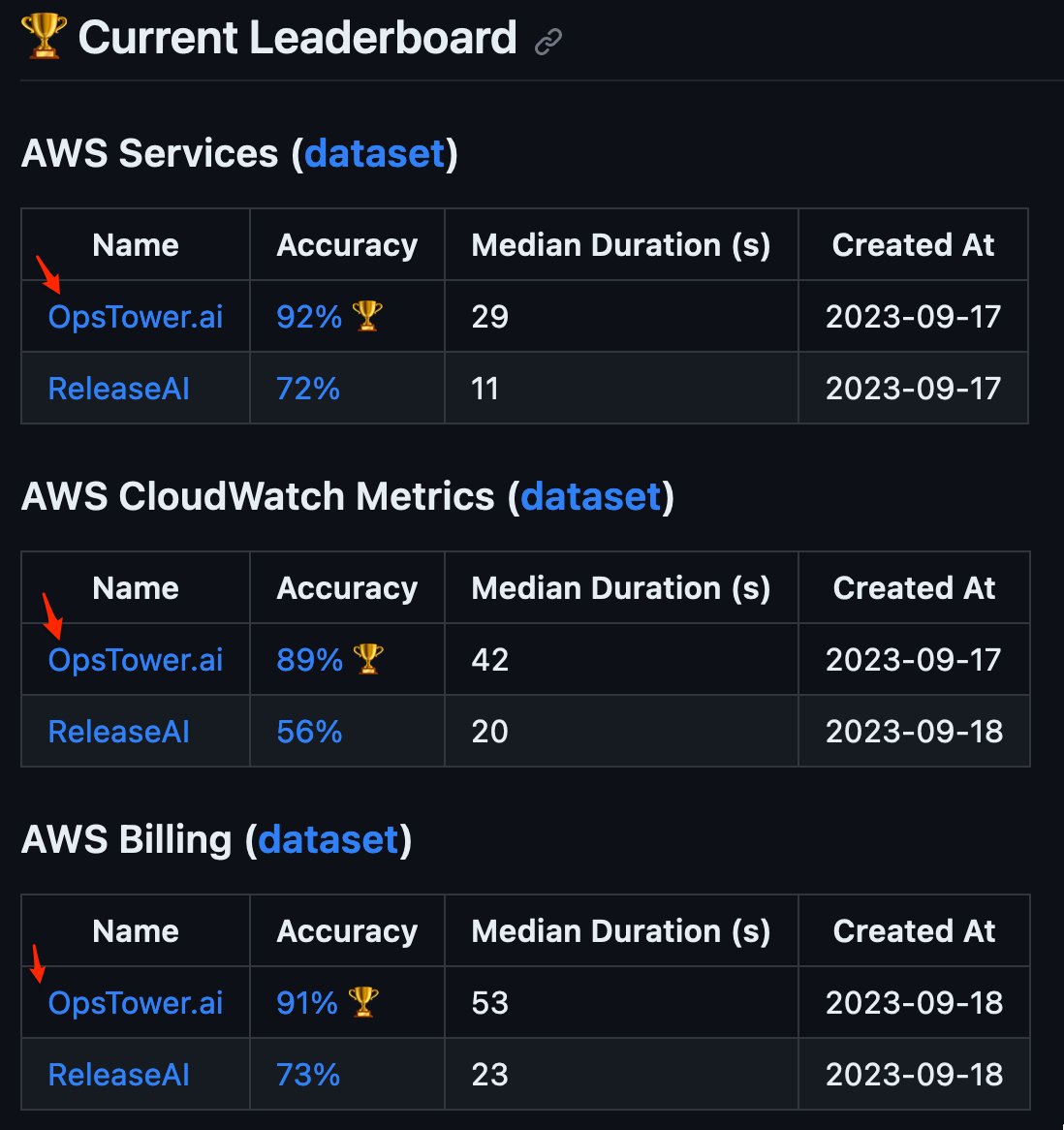Click the anchor link icon beside Current Leaderboard

pyautogui.click(x=548, y=41)
